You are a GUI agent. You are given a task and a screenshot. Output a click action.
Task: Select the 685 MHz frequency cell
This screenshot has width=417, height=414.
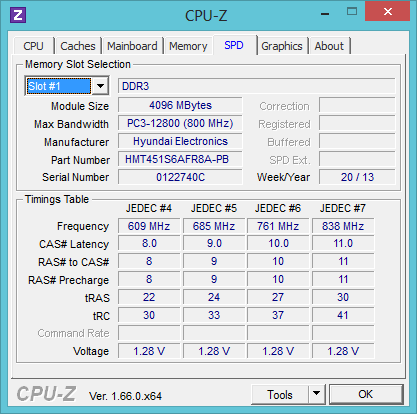pos(214,226)
